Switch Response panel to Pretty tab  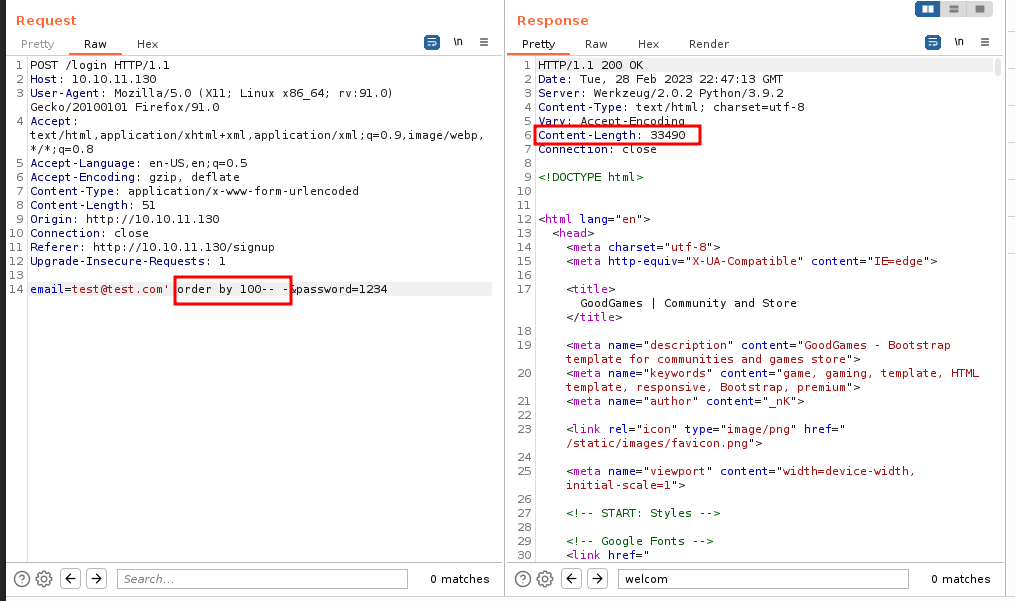pos(539,44)
